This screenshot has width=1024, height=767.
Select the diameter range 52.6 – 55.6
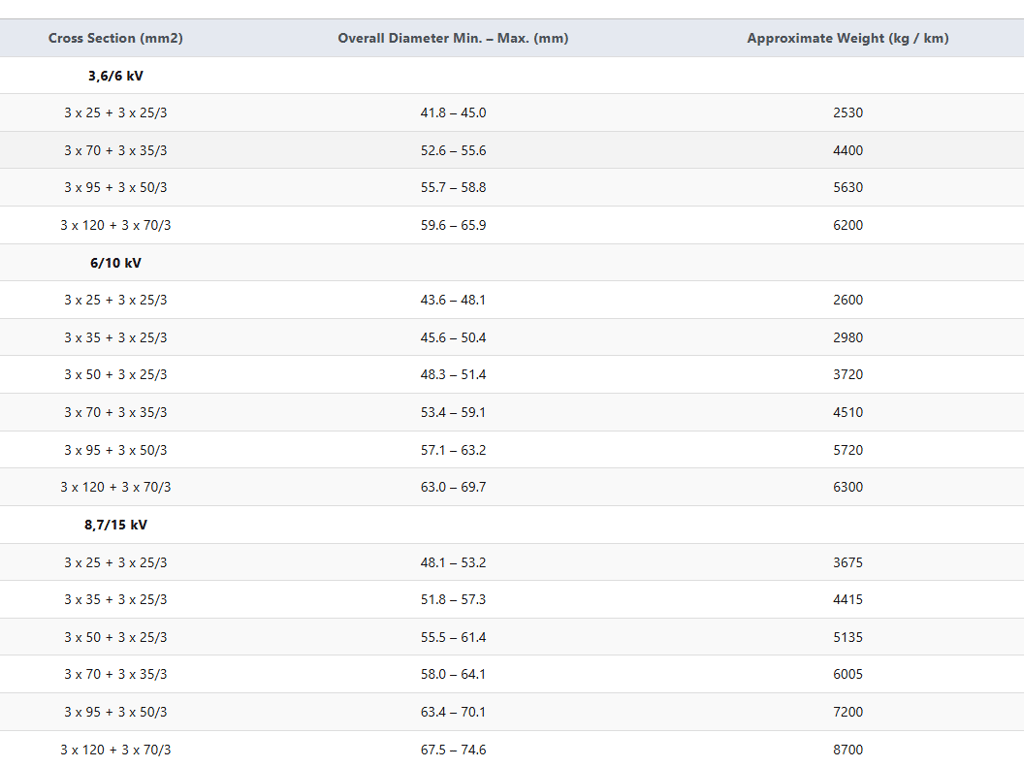click(453, 151)
